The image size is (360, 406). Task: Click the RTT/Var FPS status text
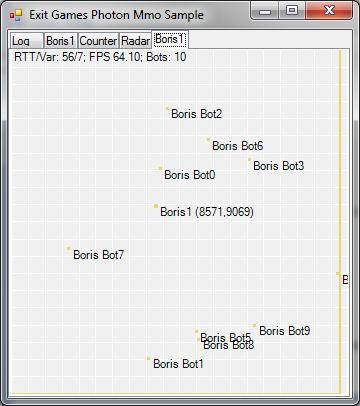100,57
